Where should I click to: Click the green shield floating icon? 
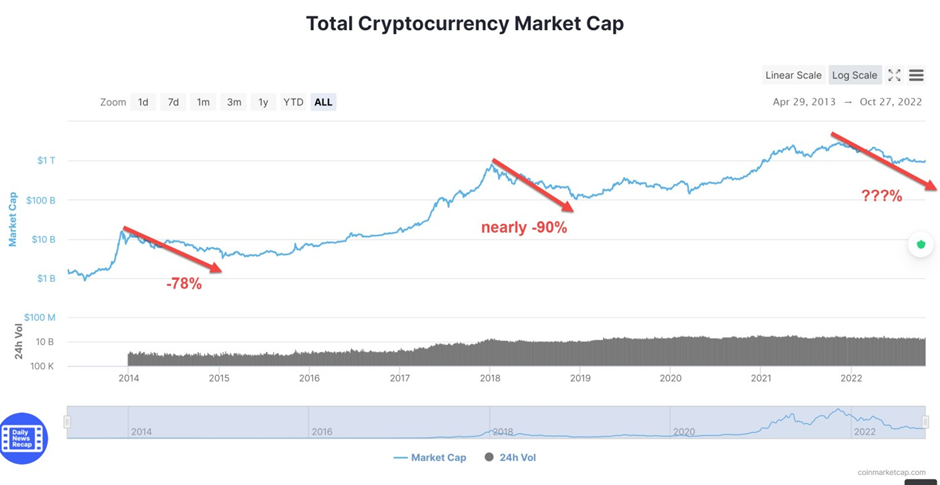pos(921,244)
